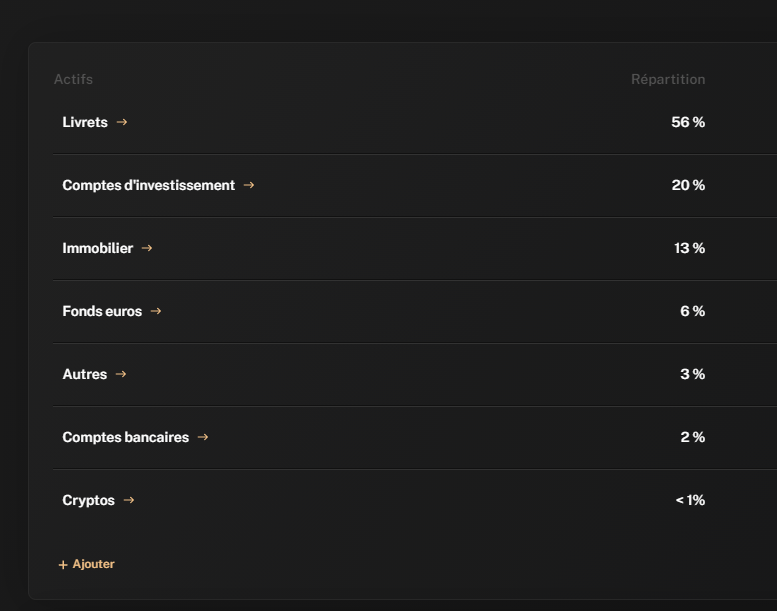View the Comptes bancaires category

point(125,437)
